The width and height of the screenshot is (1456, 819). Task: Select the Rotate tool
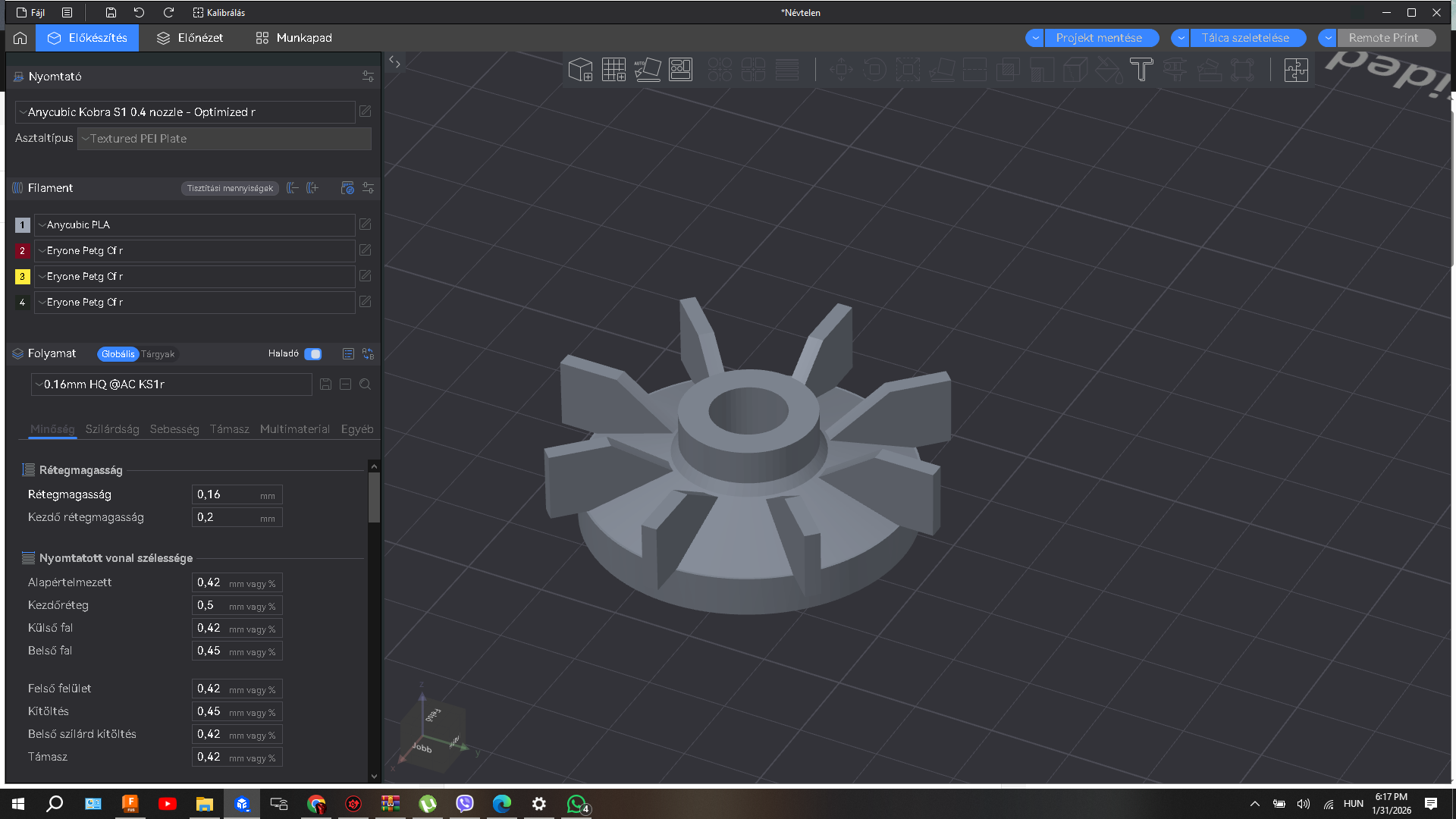874,70
